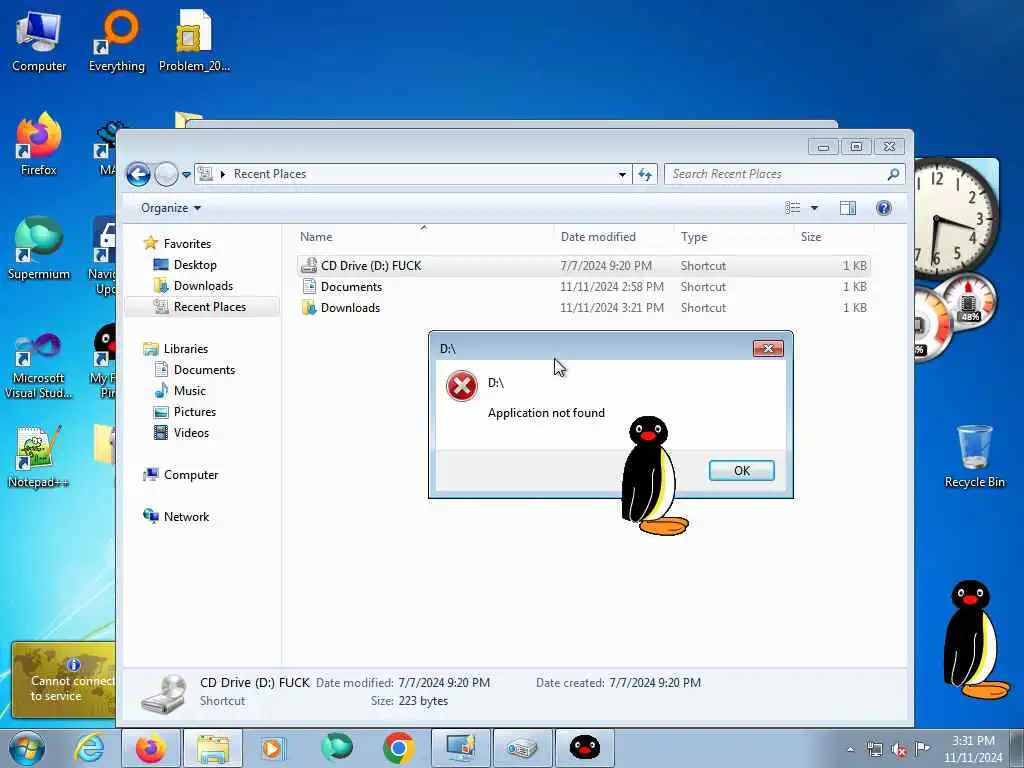
Task: Refresh the Recent Places view
Action: tap(645, 174)
